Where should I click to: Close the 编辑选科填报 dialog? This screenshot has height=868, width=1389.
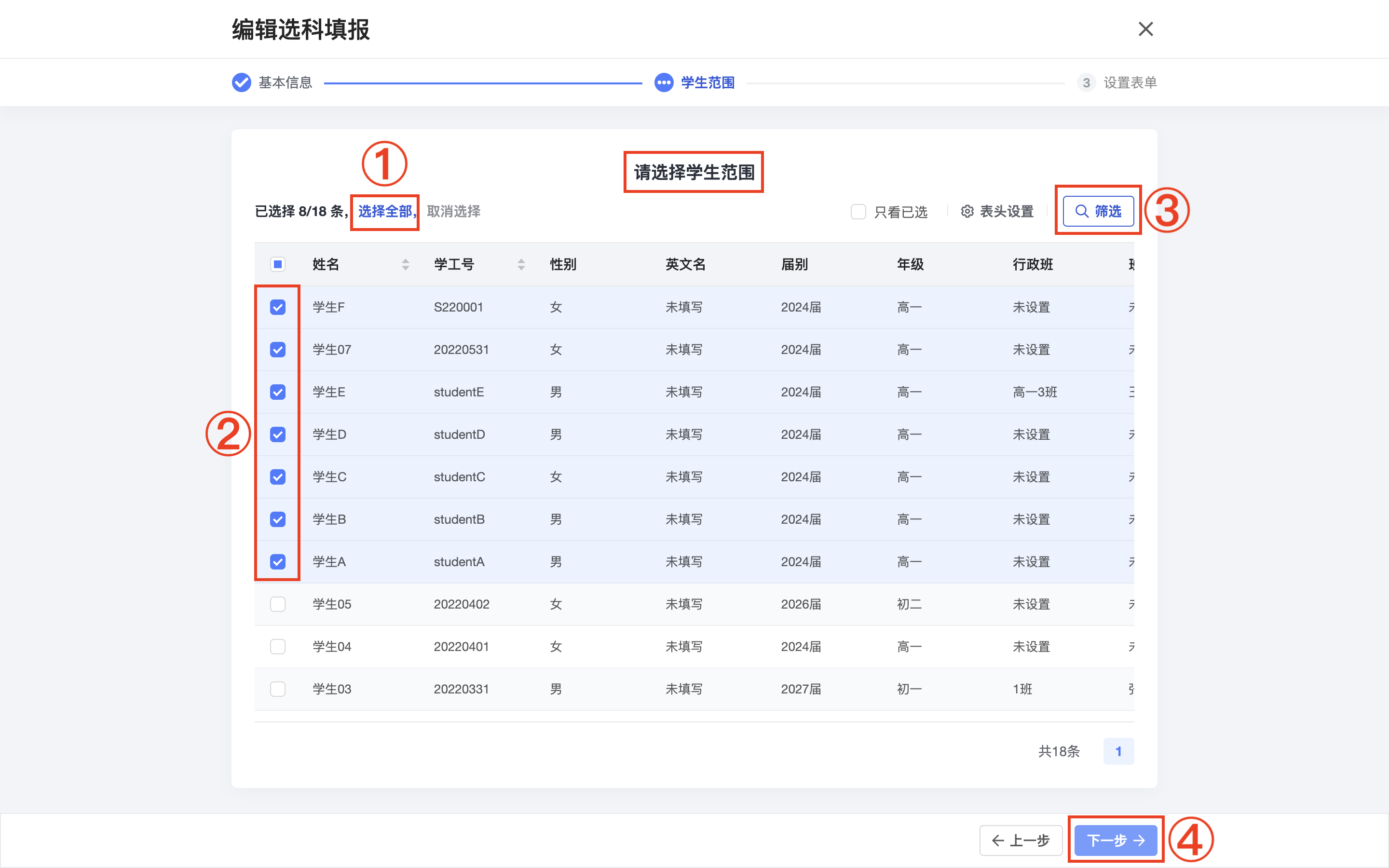[1145, 29]
